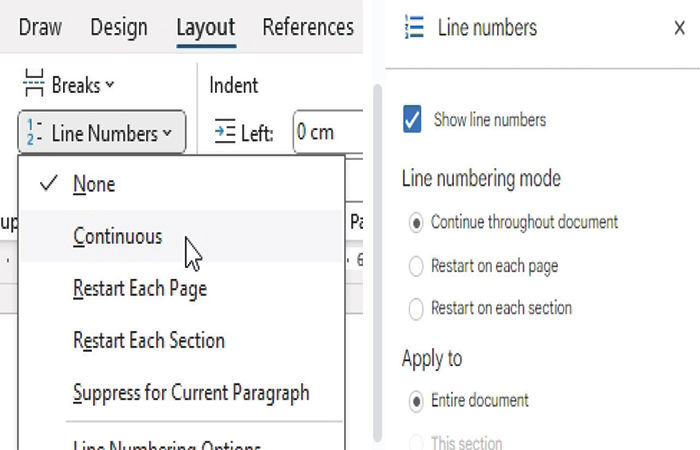The height and width of the screenshot is (450, 700).
Task: Choose Restart Each Section option
Action: point(181,340)
